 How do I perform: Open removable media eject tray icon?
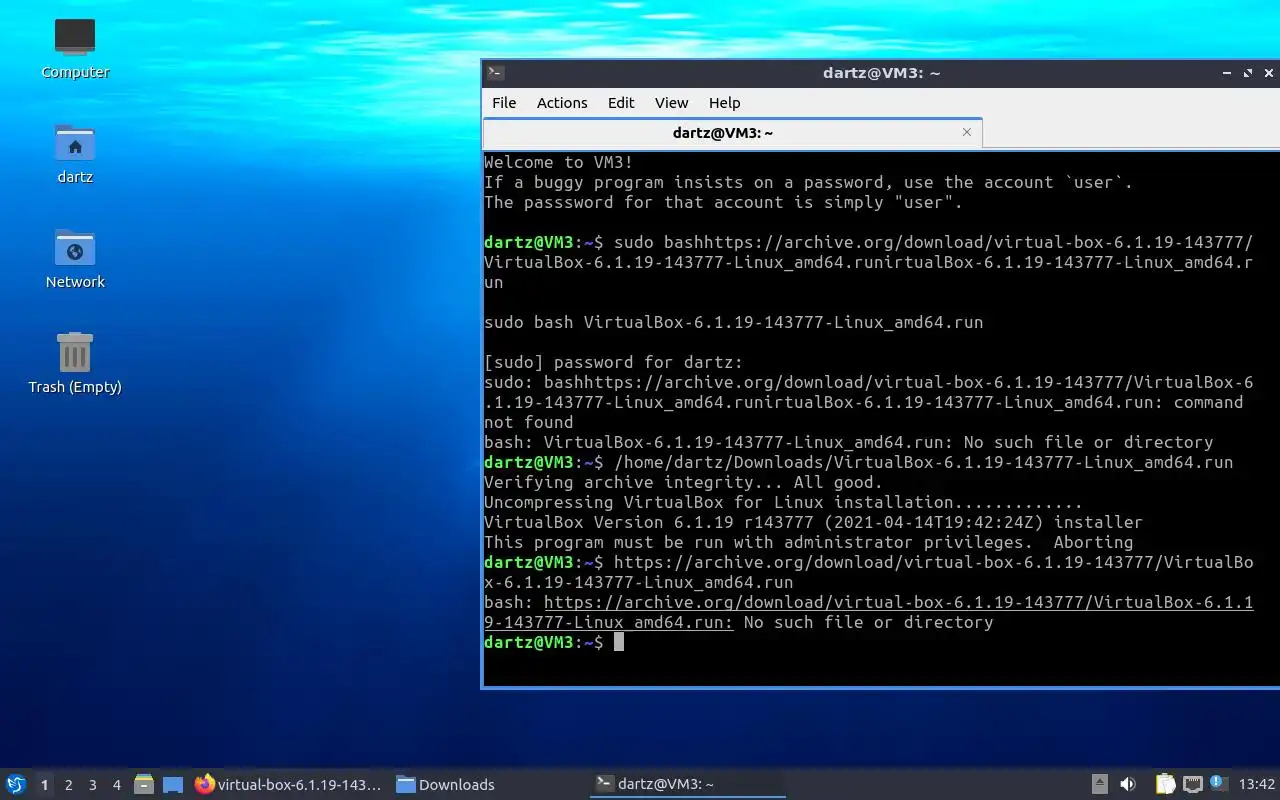(1099, 785)
